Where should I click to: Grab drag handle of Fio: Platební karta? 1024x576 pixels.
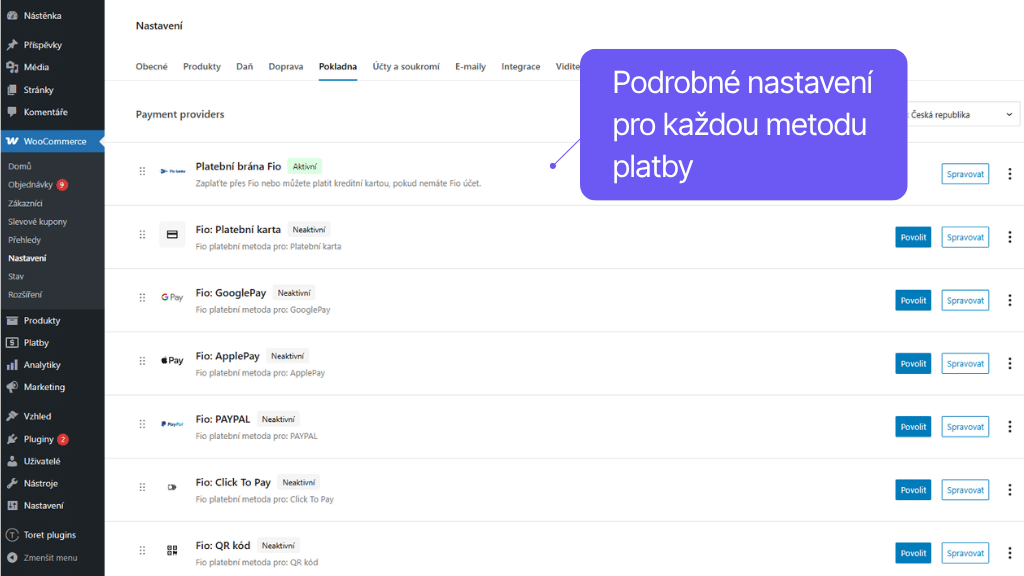[142, 234]
